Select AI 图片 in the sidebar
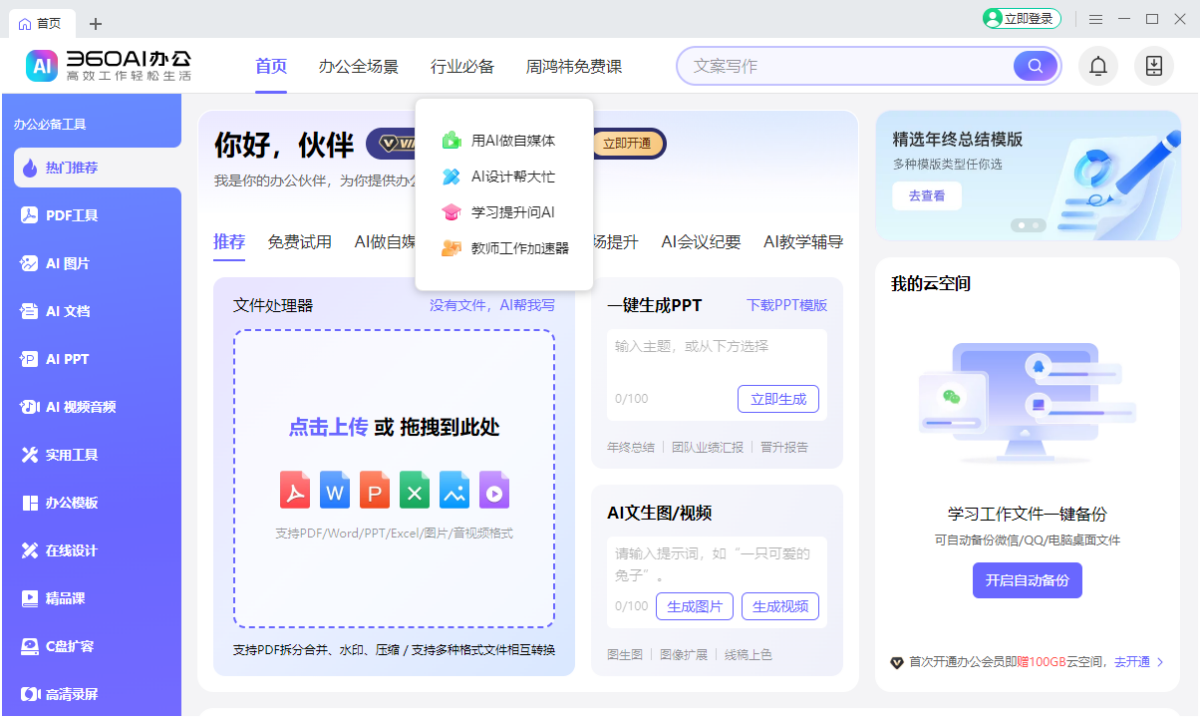 click(67, 263)
